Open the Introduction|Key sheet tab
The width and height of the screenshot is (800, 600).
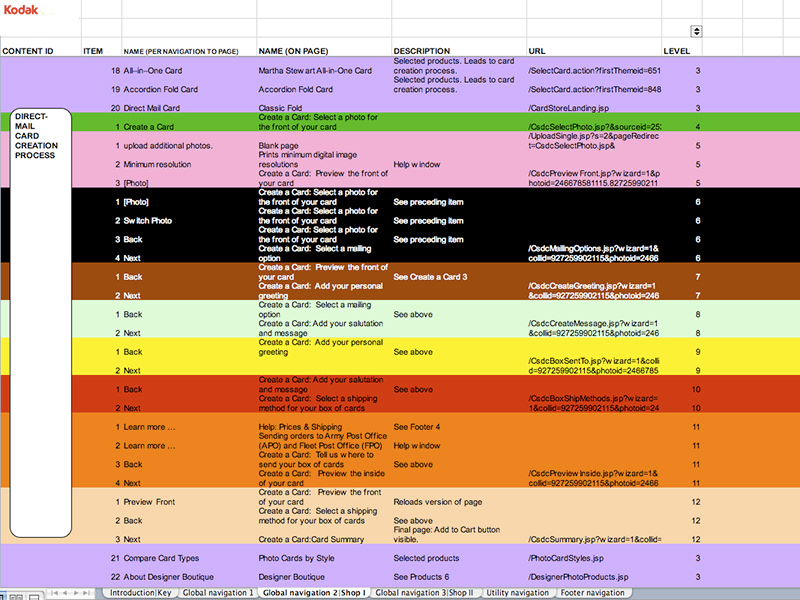140,593
